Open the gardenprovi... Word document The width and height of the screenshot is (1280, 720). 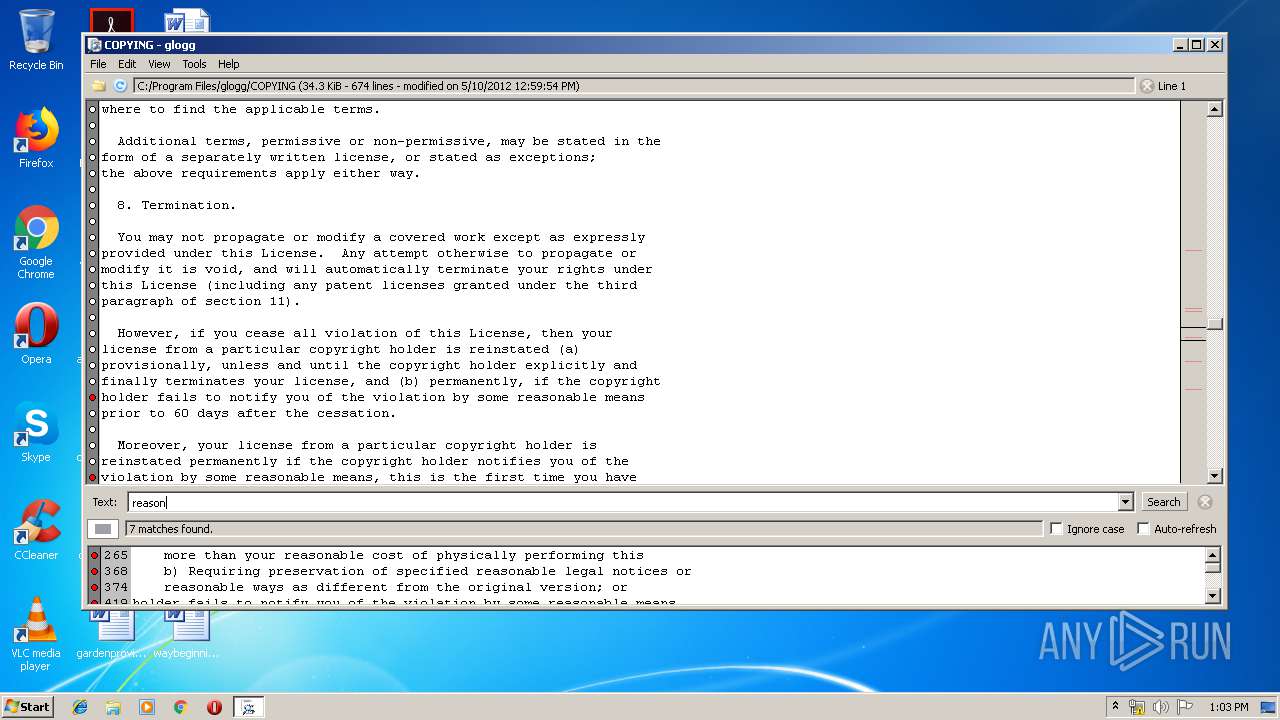[x=112, y=633]
